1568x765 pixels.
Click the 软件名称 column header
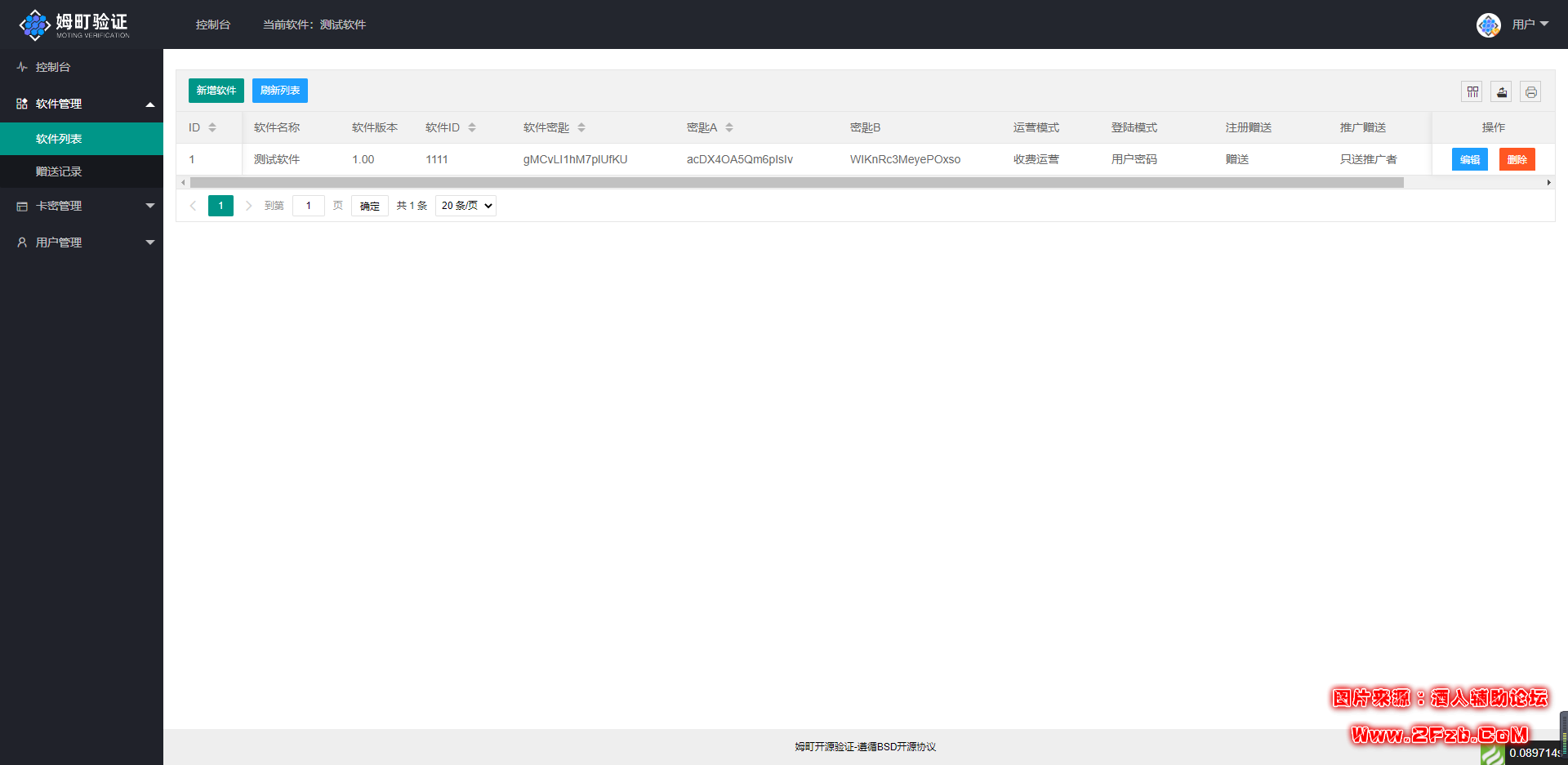(277, 127)
